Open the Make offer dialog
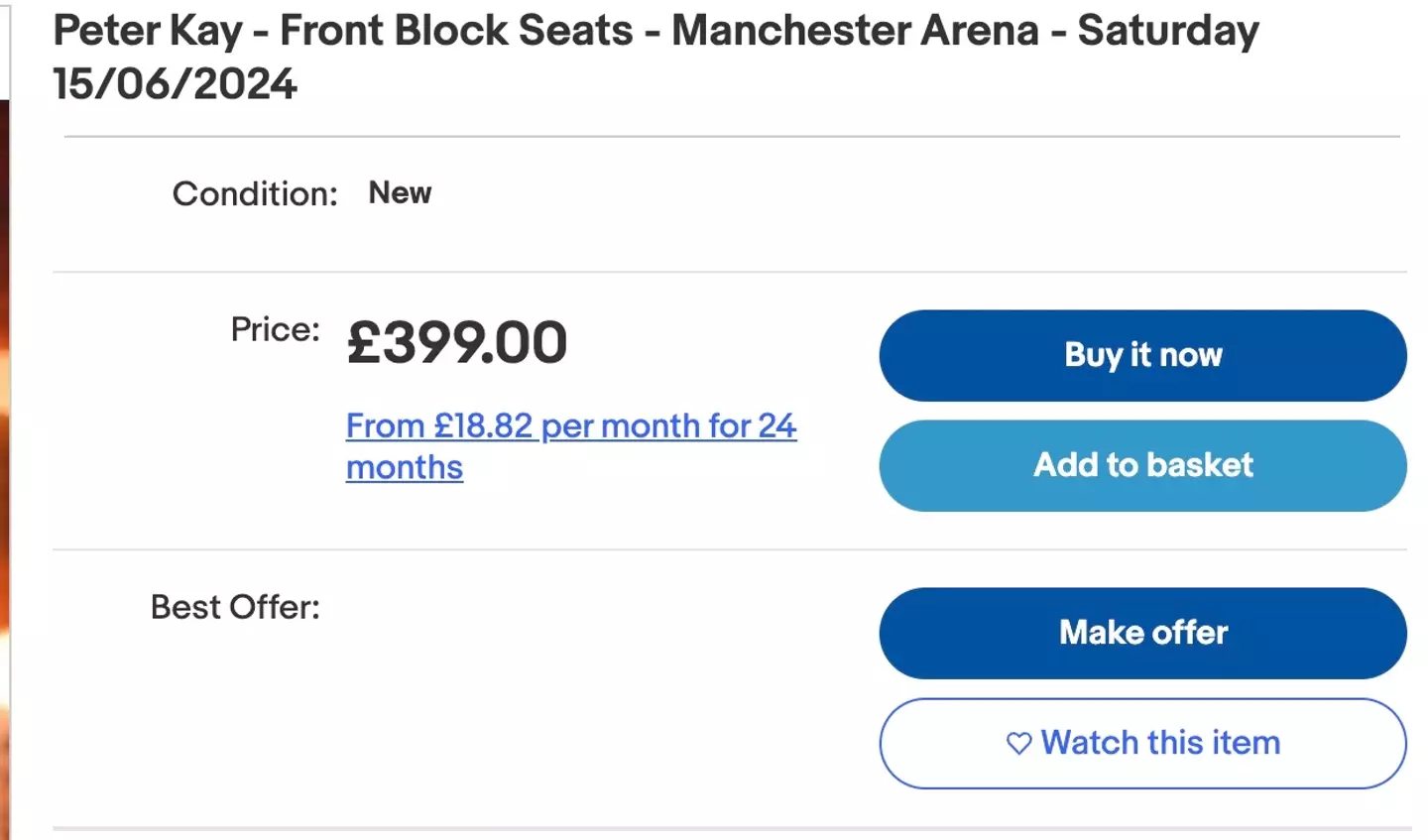 tap(1142, 633)
